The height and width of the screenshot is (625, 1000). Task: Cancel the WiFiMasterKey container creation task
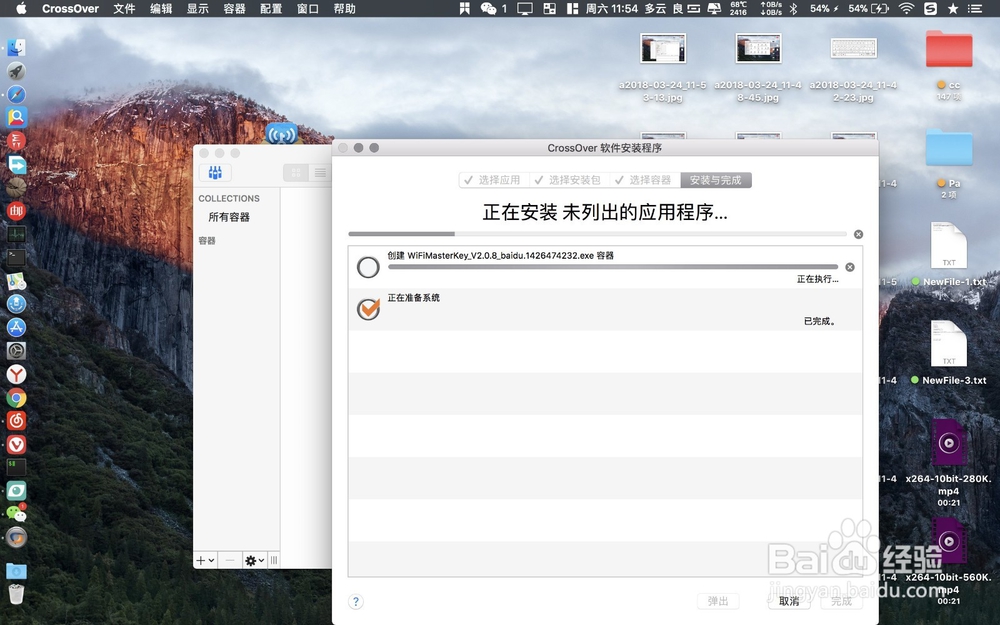tap(849, 267)
